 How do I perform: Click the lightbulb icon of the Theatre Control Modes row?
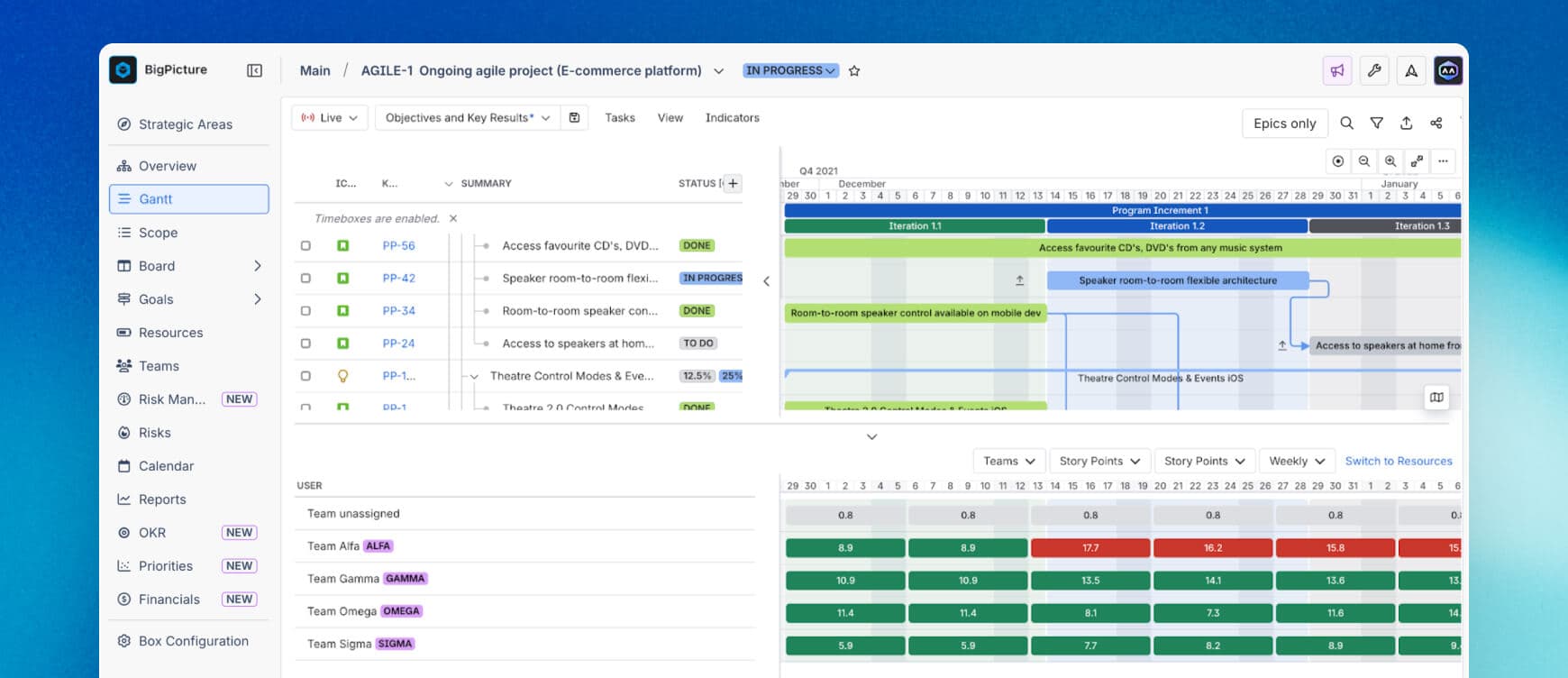point(342,376)
